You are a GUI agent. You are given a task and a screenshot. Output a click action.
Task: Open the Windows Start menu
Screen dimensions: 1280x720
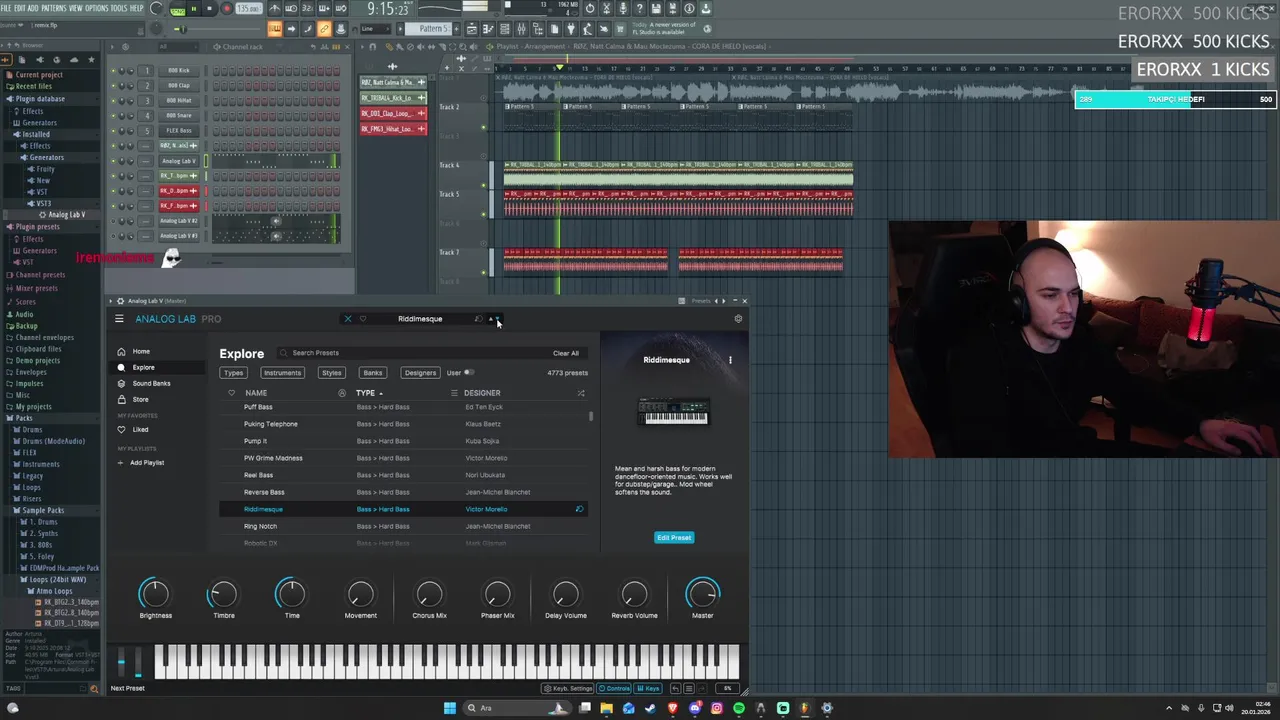(x=450, y=708)
